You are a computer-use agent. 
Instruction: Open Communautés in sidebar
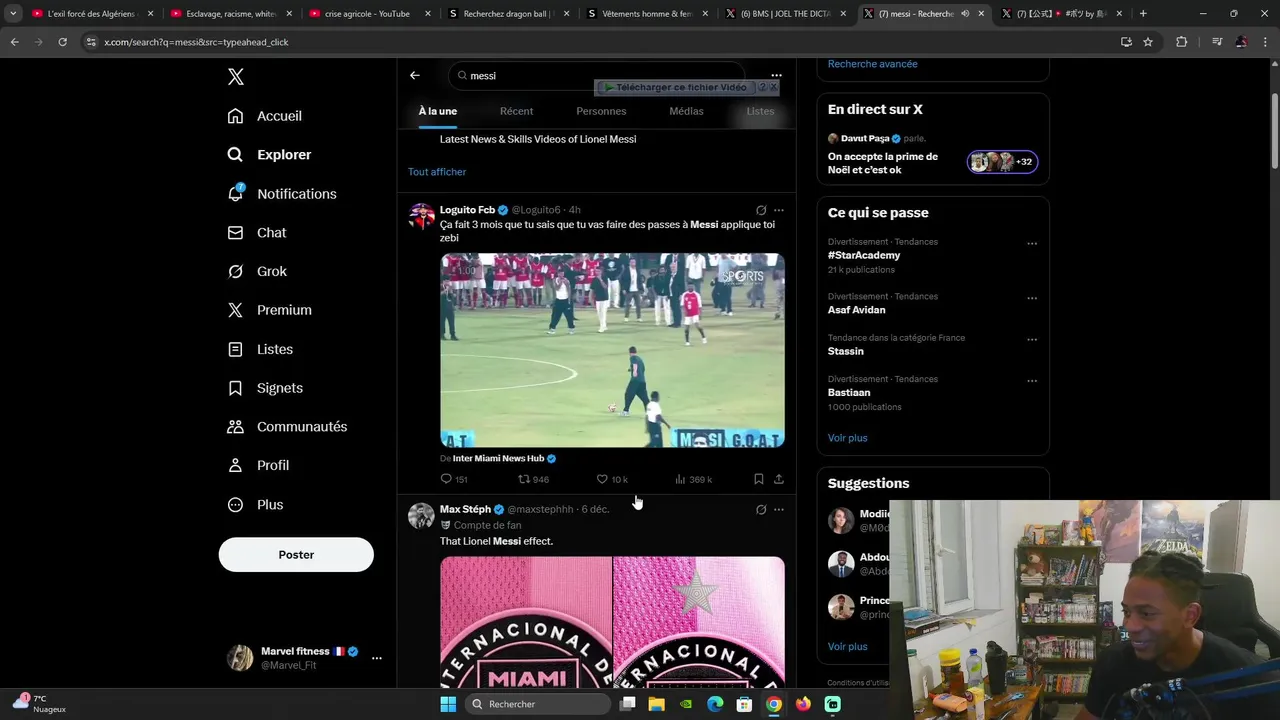[287, 427]
